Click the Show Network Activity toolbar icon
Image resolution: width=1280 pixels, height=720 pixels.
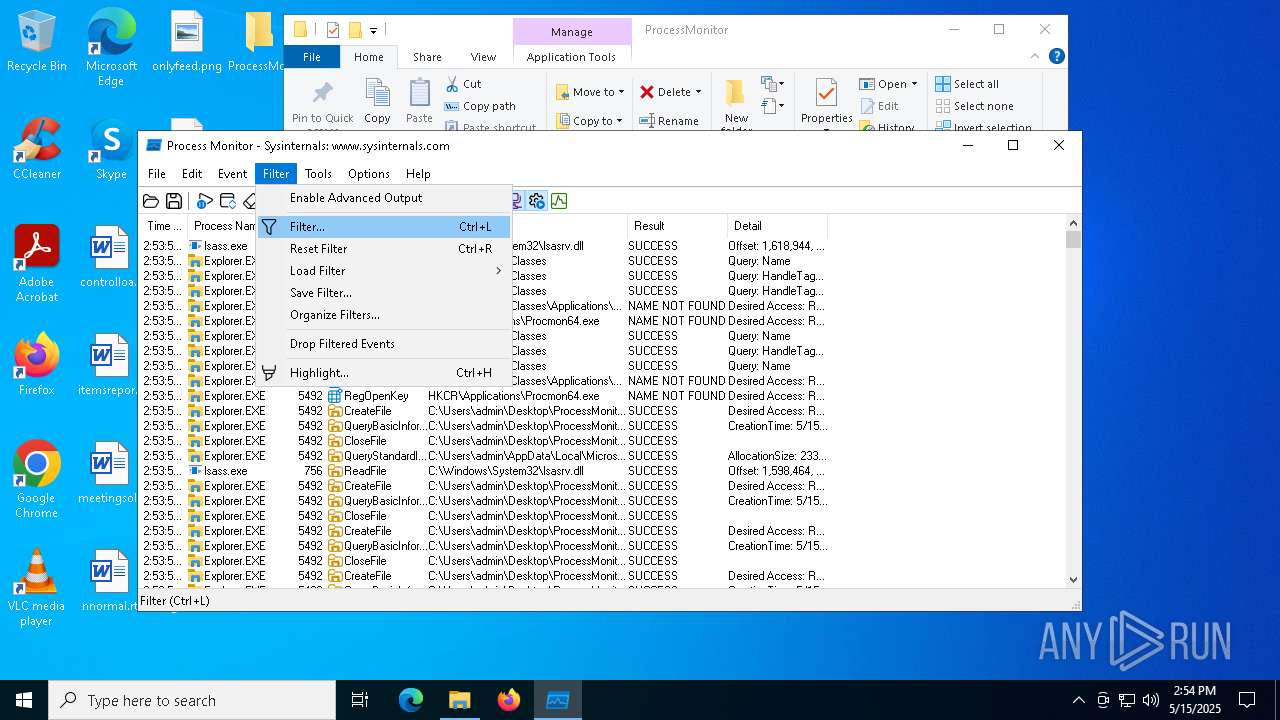coord(516,201)
